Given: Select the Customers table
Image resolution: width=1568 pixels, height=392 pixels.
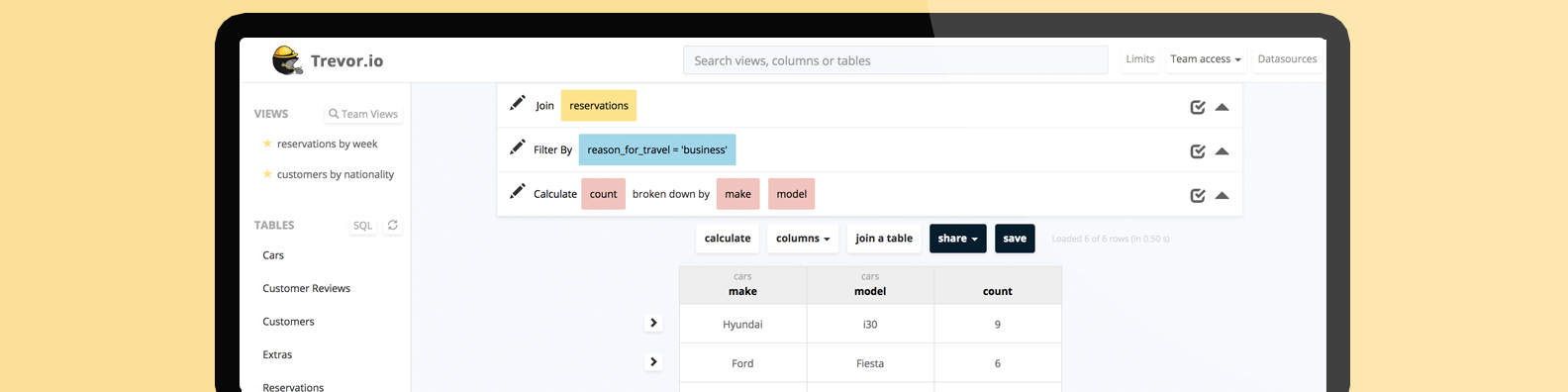Looking at the screenshot, I should (x=288, y=322).
